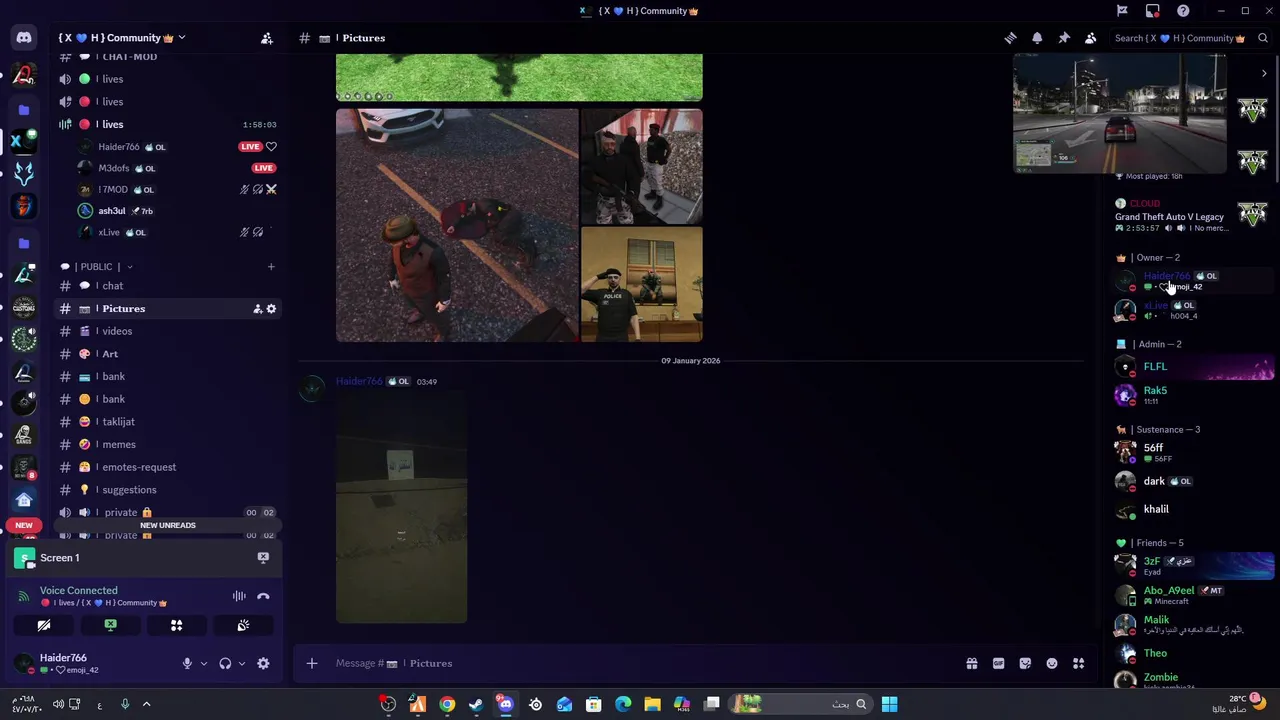Viewport: 1280px width, 720px height.
Task: Open the emoji picker
Action: point(1052,663)
